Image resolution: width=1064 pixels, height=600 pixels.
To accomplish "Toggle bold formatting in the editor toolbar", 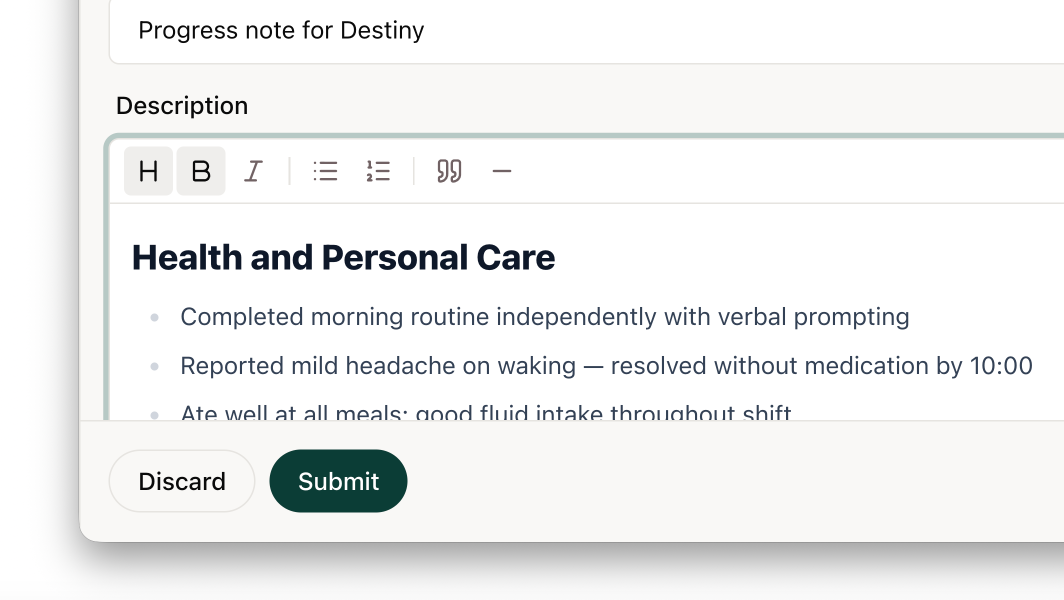I will pos(201,171).
